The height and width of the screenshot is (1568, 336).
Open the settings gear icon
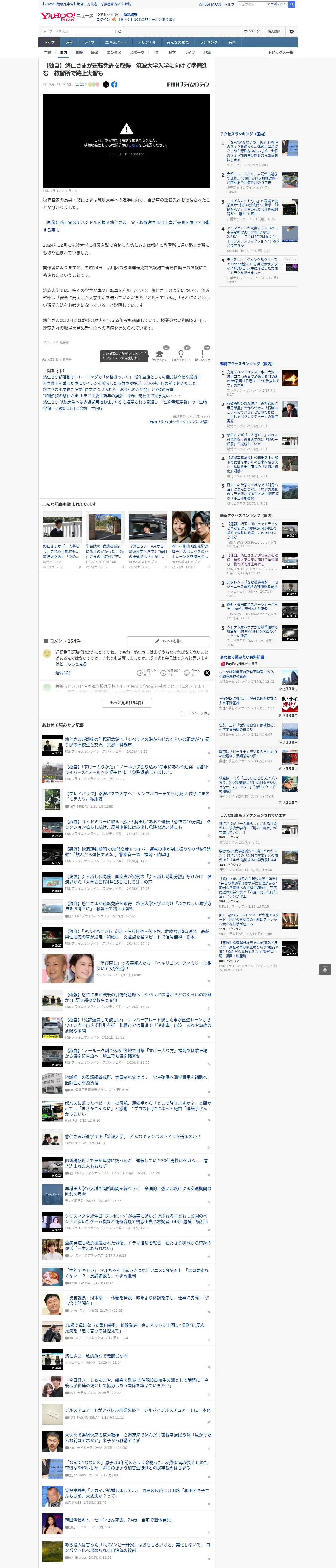coord(292,32)
